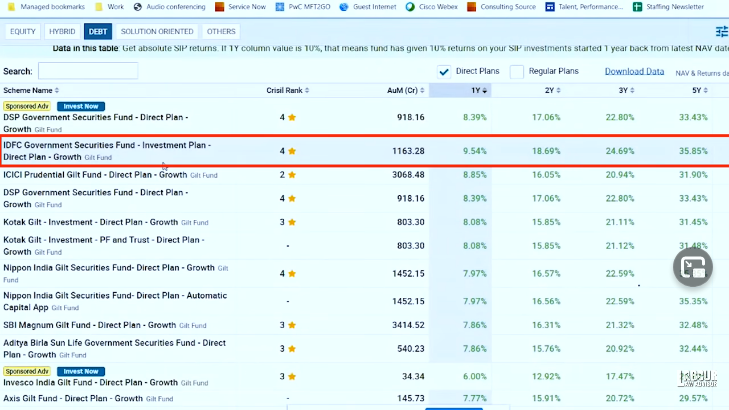Open Aditya Birla Sun Life Government Securities Fund
Image resolution: width=729 pixels, height=410 pixels.
[114, 349]
